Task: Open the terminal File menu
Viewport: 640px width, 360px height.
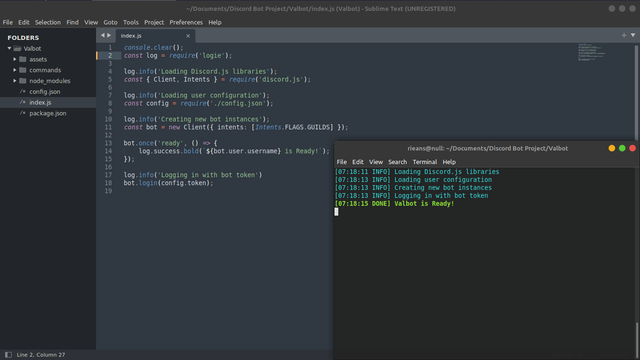Action: pyautogui.click(x=342, y=162)
